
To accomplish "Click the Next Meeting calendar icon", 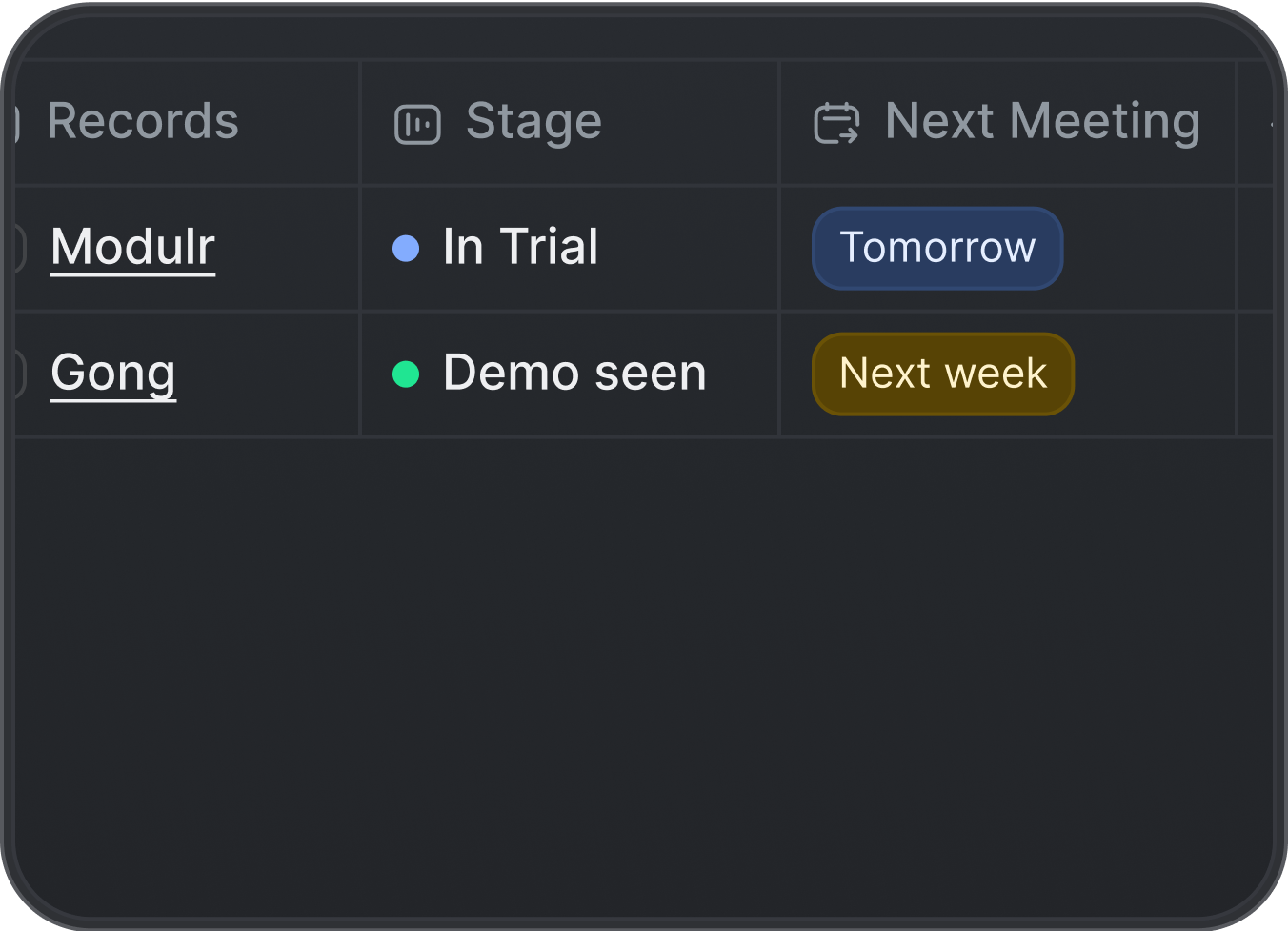I will (x=836, y=124).
